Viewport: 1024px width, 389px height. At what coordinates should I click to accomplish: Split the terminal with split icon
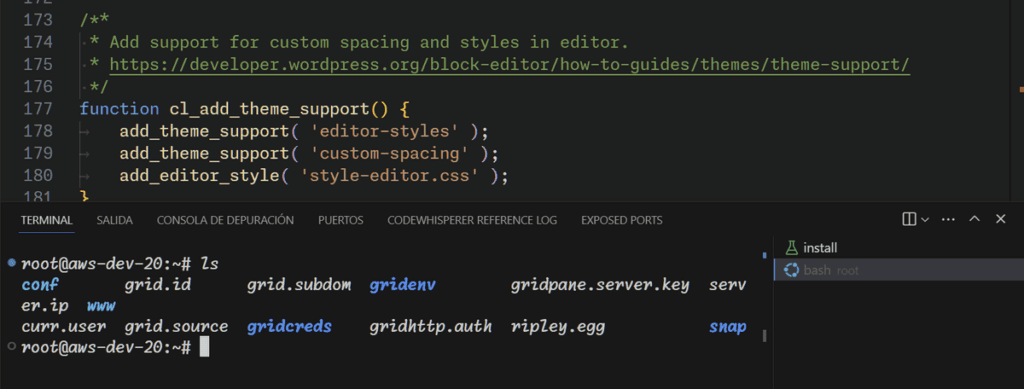pyautogui.click(x=909, y=219)
